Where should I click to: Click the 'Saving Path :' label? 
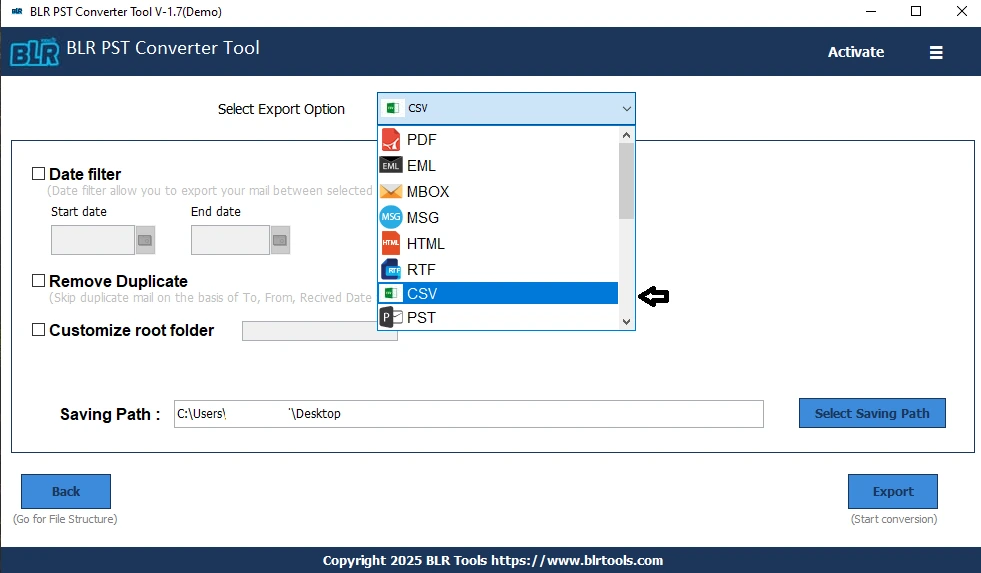[110, 414]
